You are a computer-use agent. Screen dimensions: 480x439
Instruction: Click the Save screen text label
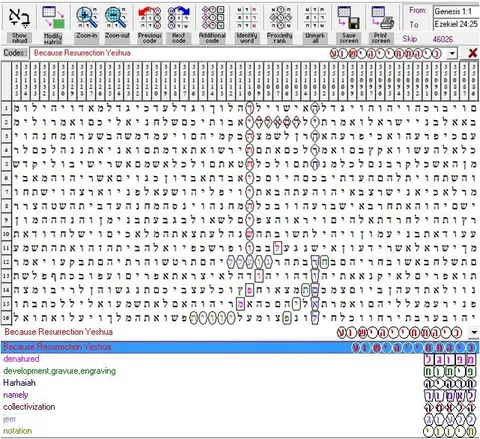pos(349,38)
